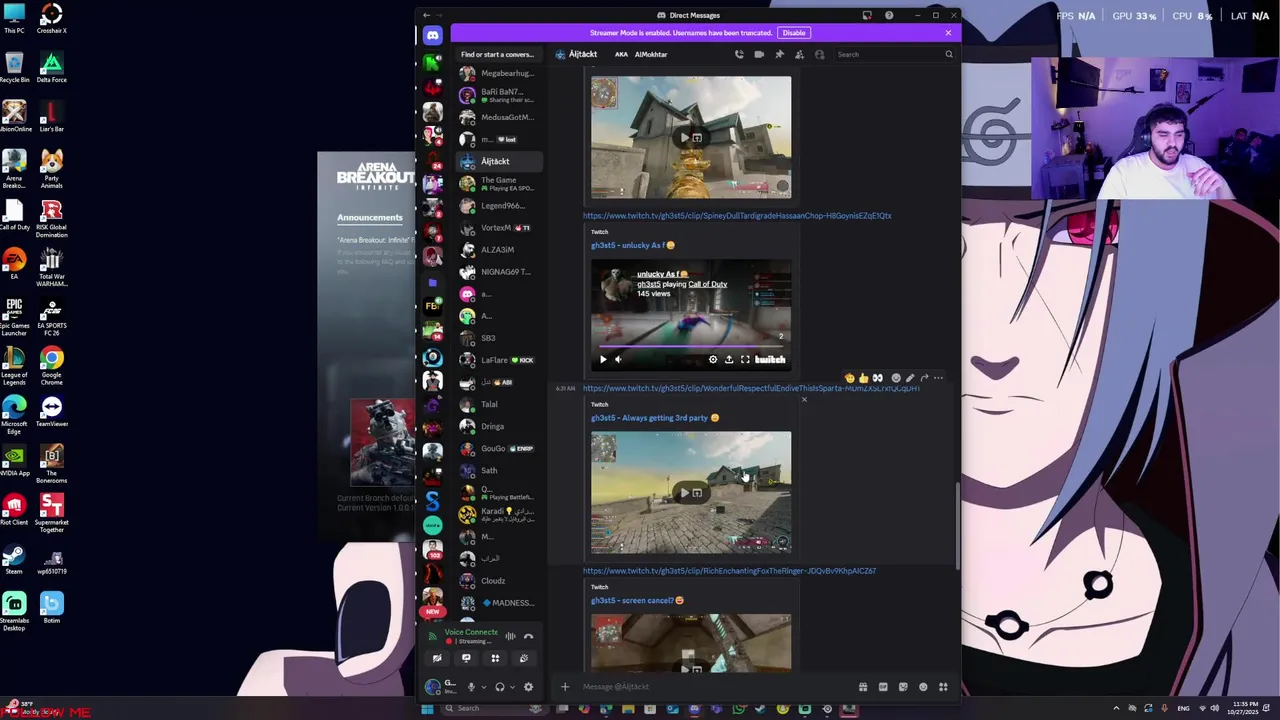Image resolution: width=1280 pixels, height=720 pixels.
Task: Play the unlucky As f Twitch video
Action: pos(603,360)
